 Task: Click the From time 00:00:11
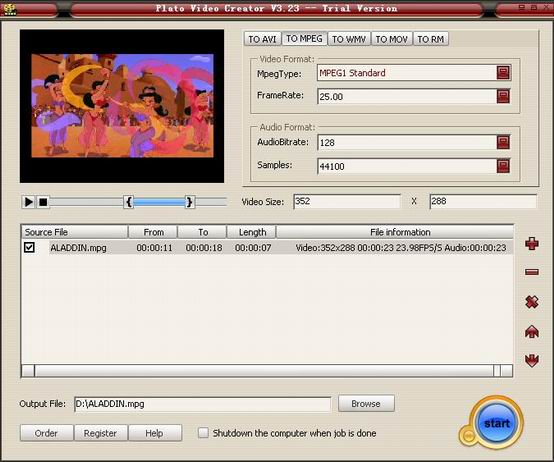coord(154,248)
